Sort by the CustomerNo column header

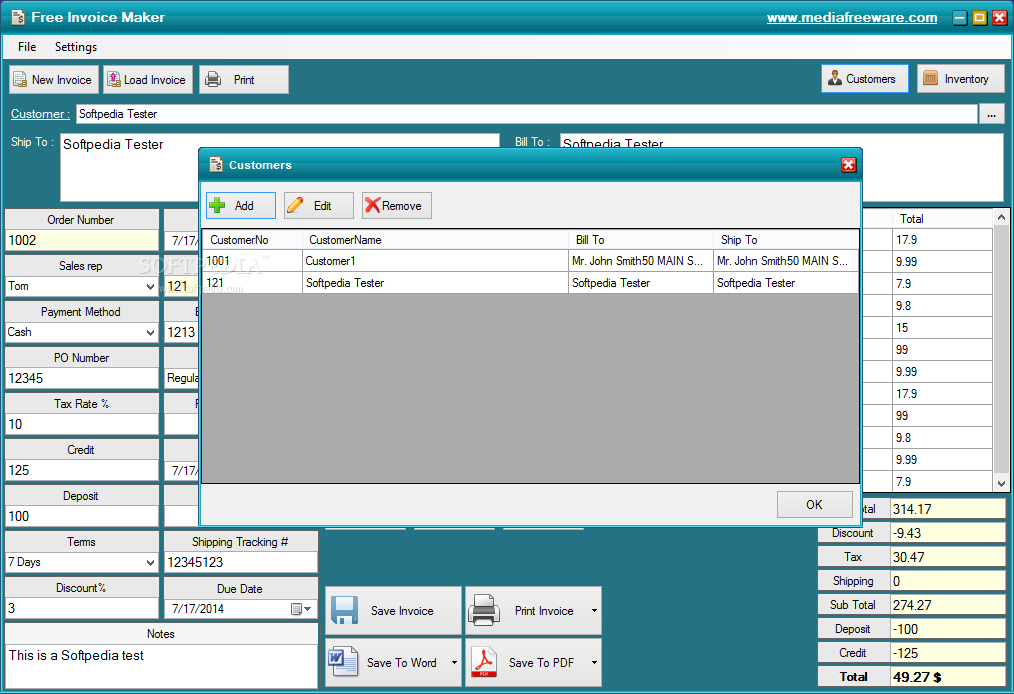coord(252,240)
